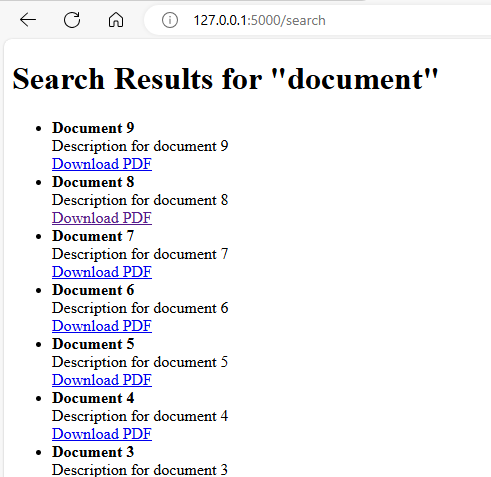Open the browser home page icon
Viewport: 491px width, 477px height.
116,20
